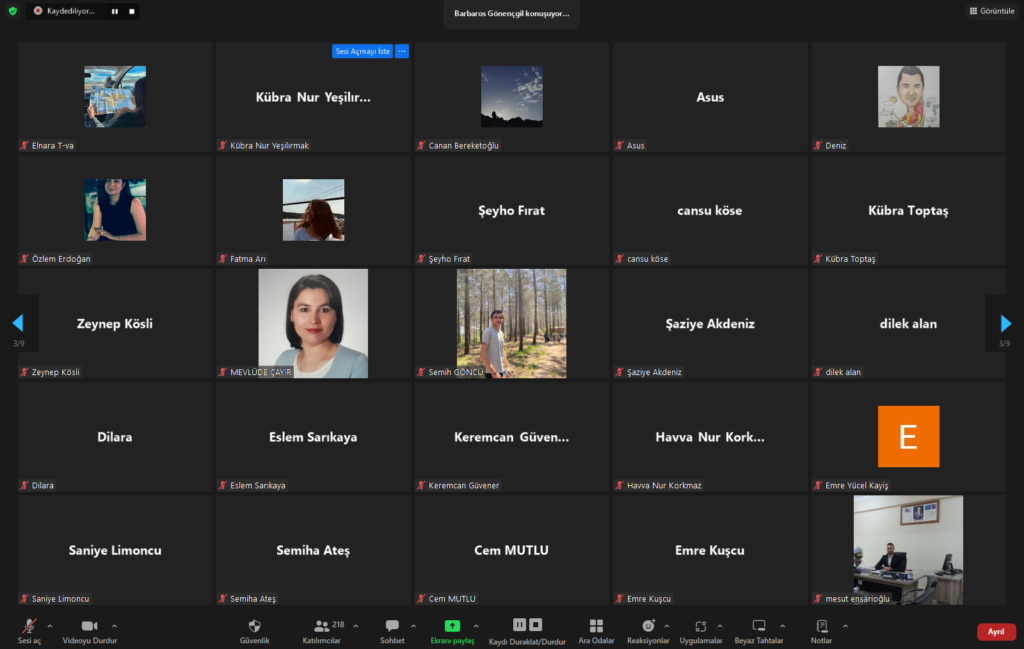Open the Katılımcılar participants panel
Screen dimensions: 1024x649
322,626
